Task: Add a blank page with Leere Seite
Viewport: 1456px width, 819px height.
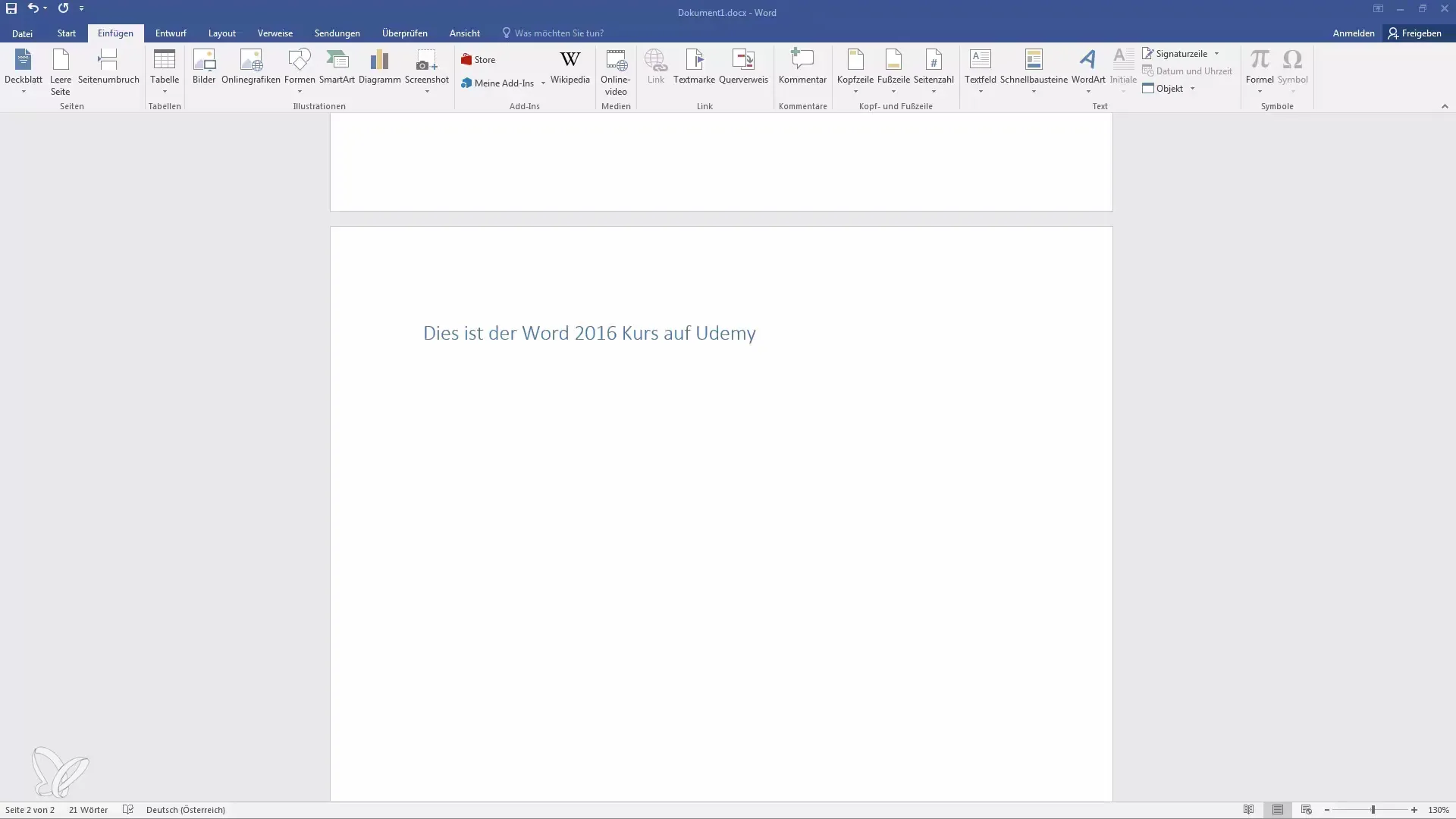Action: [61, 71]
